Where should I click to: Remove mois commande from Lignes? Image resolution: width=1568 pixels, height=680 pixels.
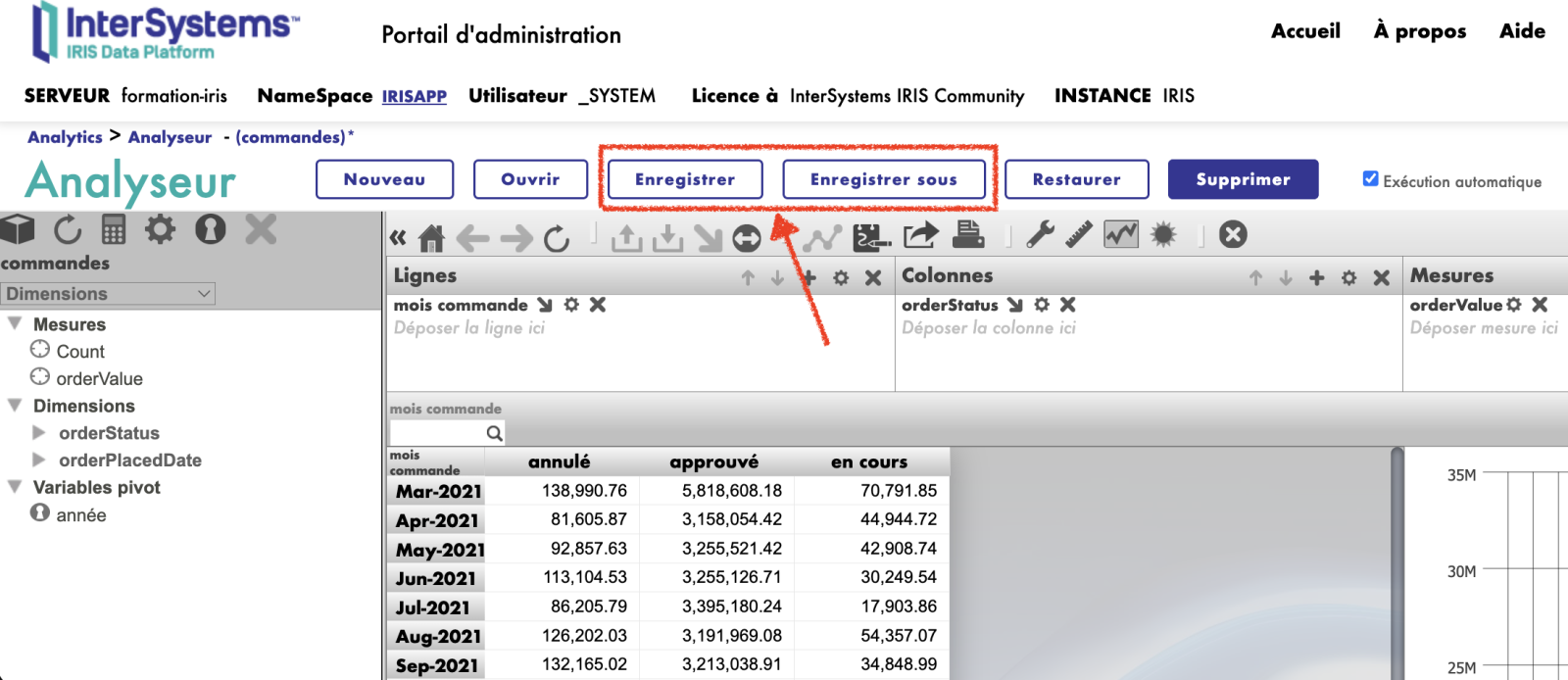(x=598, y=305)
